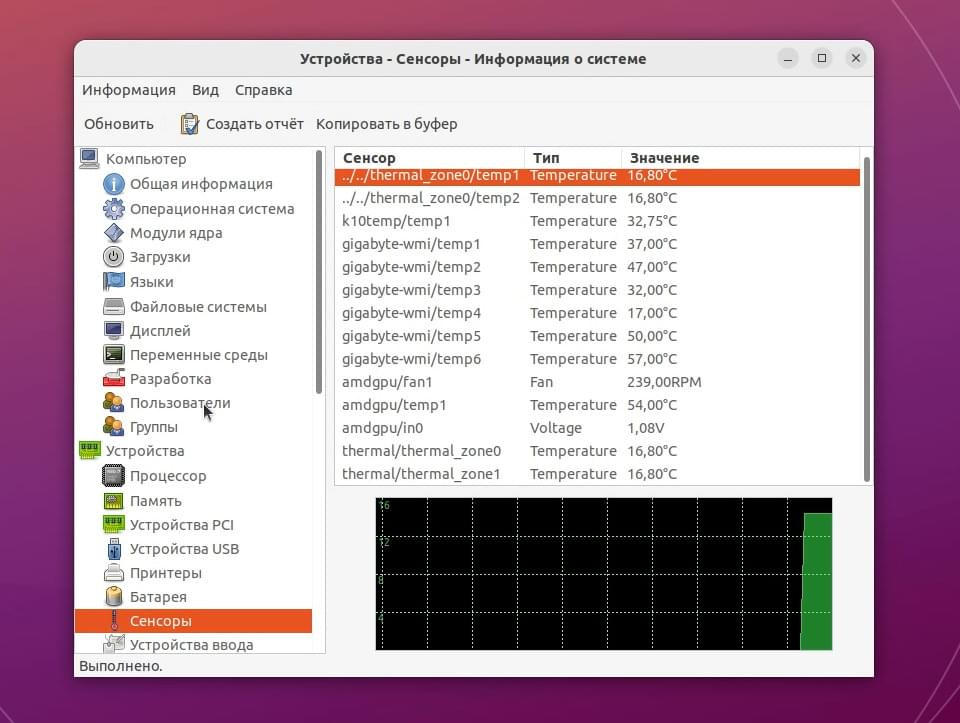Screen dimensions: 960x723
Task: Select the Модули ядра label
Action: (176, 233)
